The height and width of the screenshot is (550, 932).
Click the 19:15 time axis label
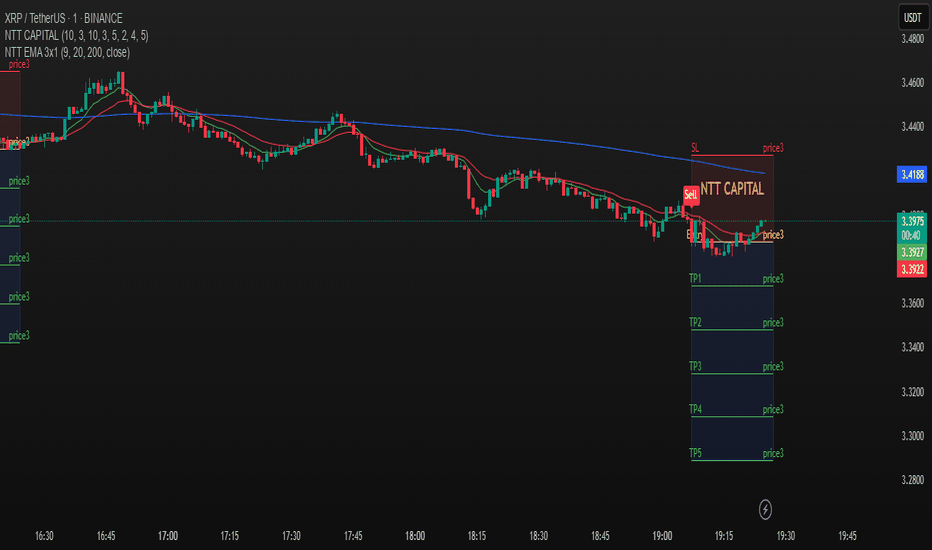coord(724,536)
